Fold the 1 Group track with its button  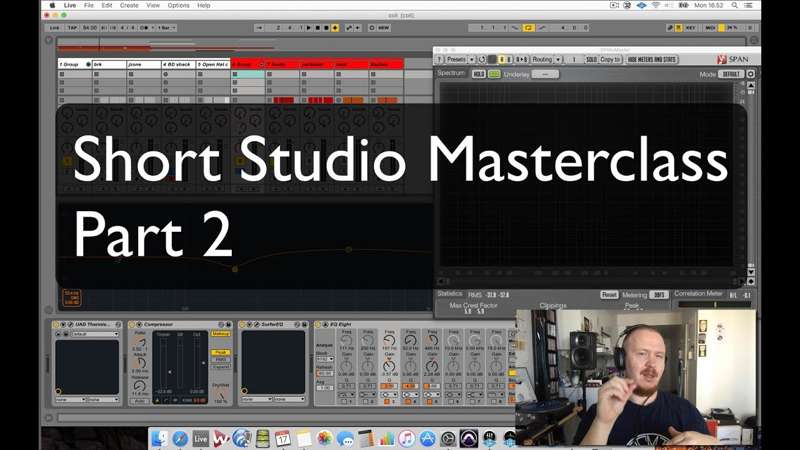[x=88, y=65]
